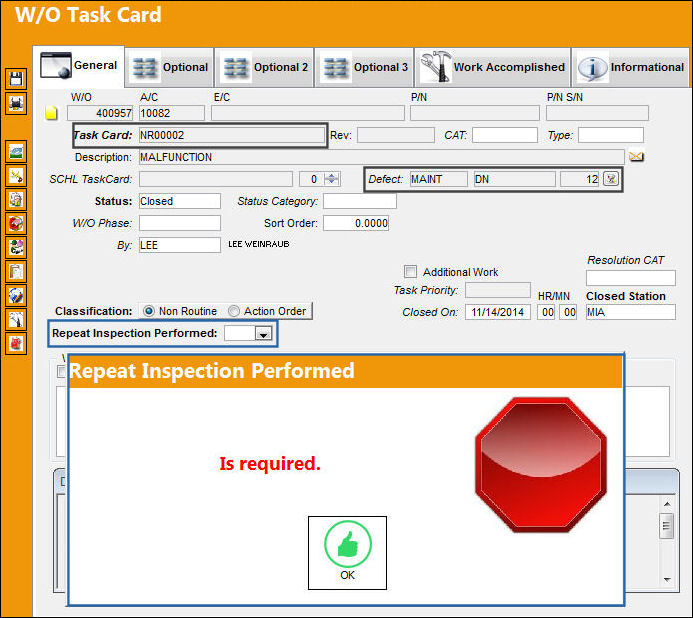
Task: Click the Resolution CAT field
Action: [x=631, y=278]
